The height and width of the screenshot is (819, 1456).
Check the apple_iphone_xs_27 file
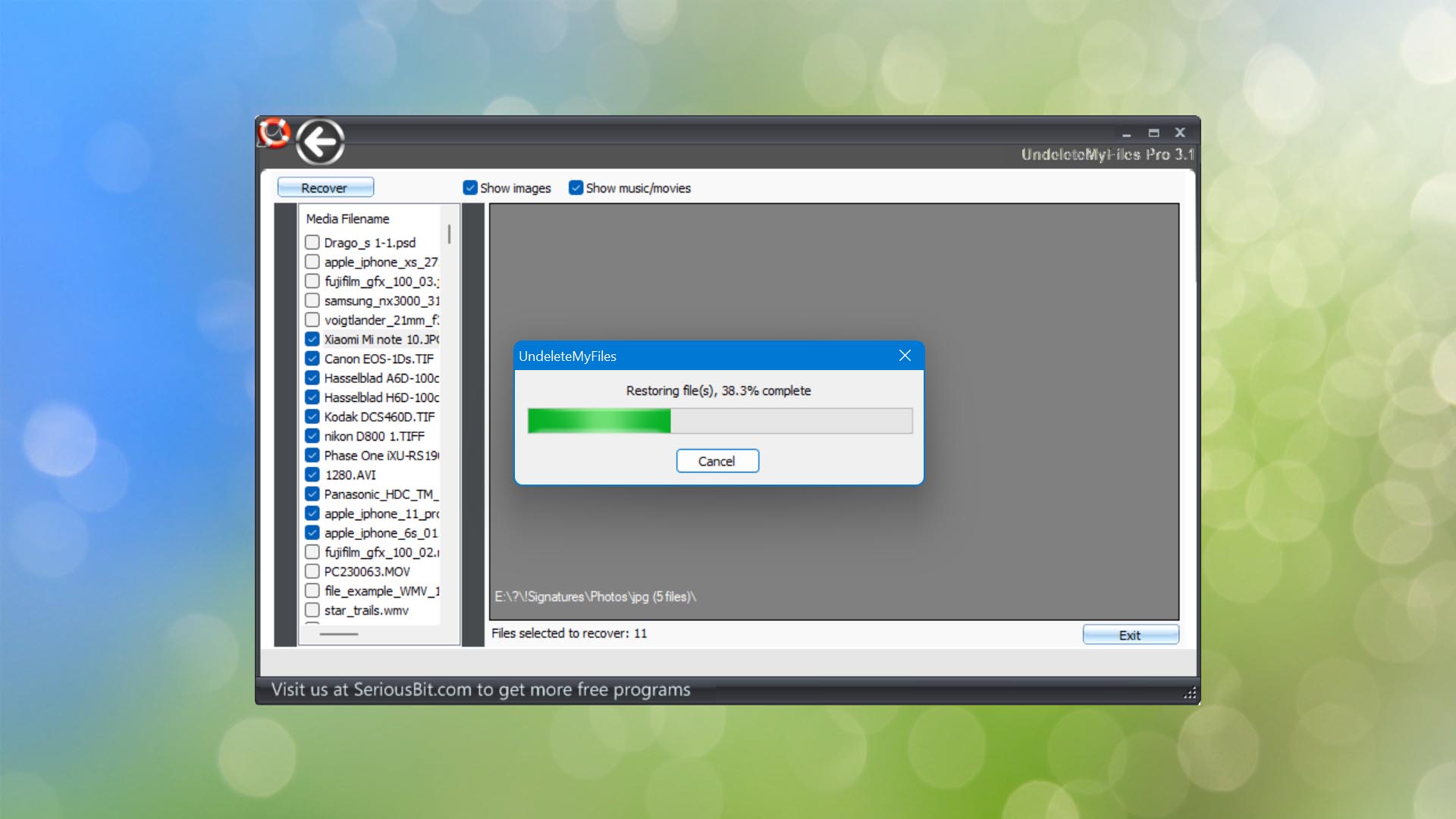[312, 262]
